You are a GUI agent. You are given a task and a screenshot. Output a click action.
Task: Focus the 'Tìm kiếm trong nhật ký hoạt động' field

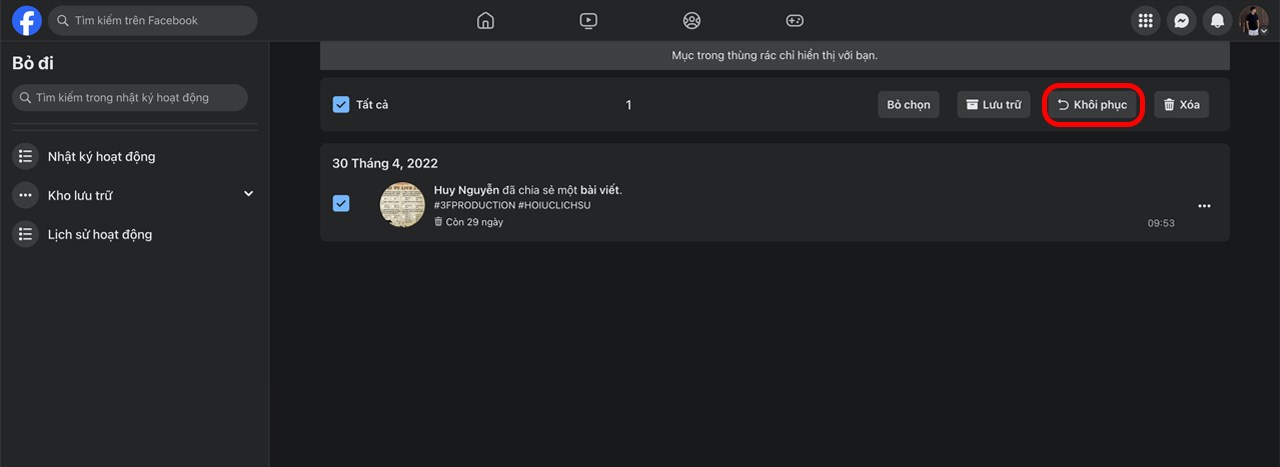click(130, 97)
